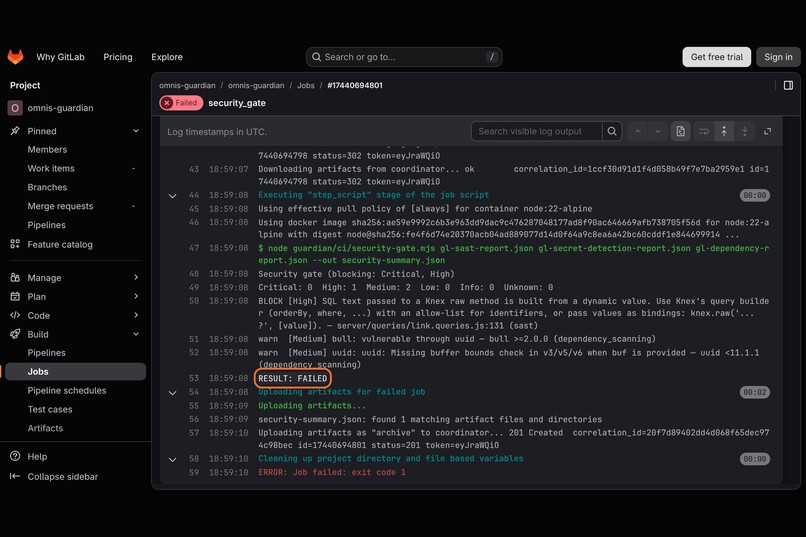Click the Jobs breadcrumb link
Image resolution: width=806 pixels, height=537 pixels.
click(x=305, y=85)
